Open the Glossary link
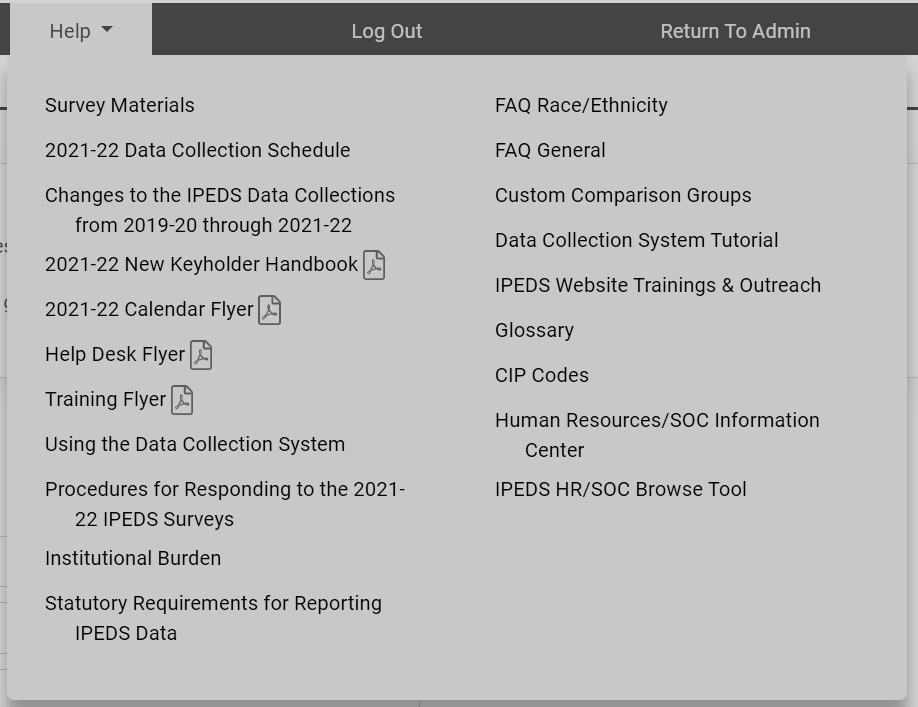The image size is (918, 707). pyautogui.click(x=534, y=330)
